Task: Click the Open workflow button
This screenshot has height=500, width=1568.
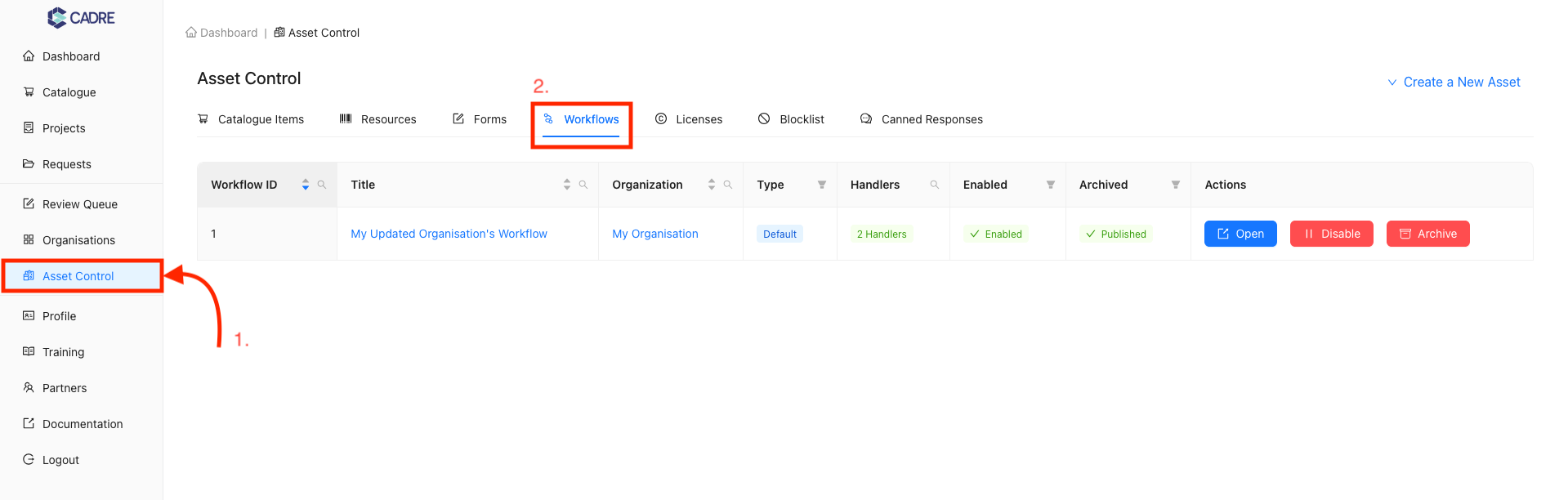Action: (1240, 234)
